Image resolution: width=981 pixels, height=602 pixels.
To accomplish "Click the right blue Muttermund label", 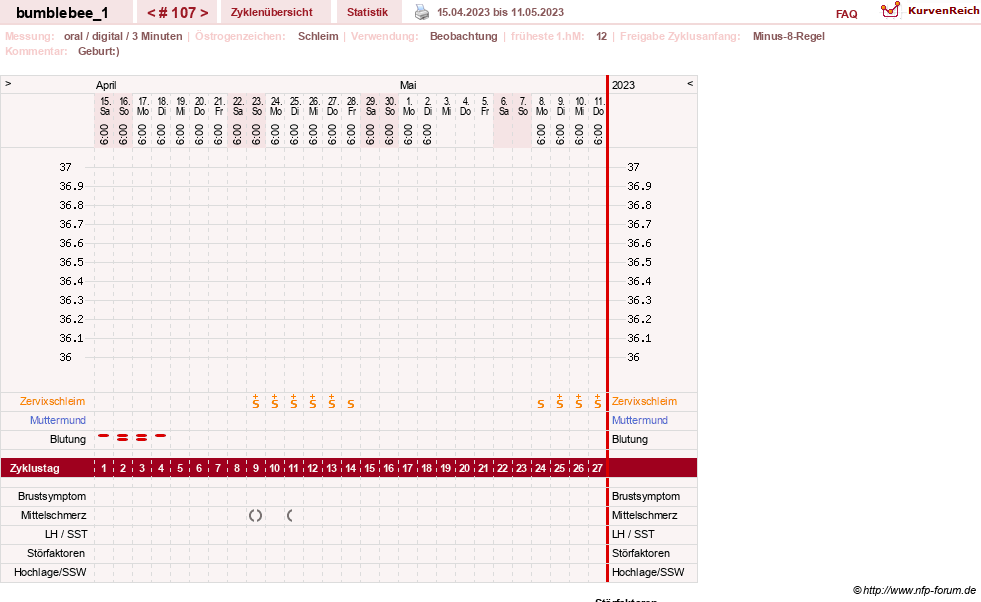I will [639, 421].
